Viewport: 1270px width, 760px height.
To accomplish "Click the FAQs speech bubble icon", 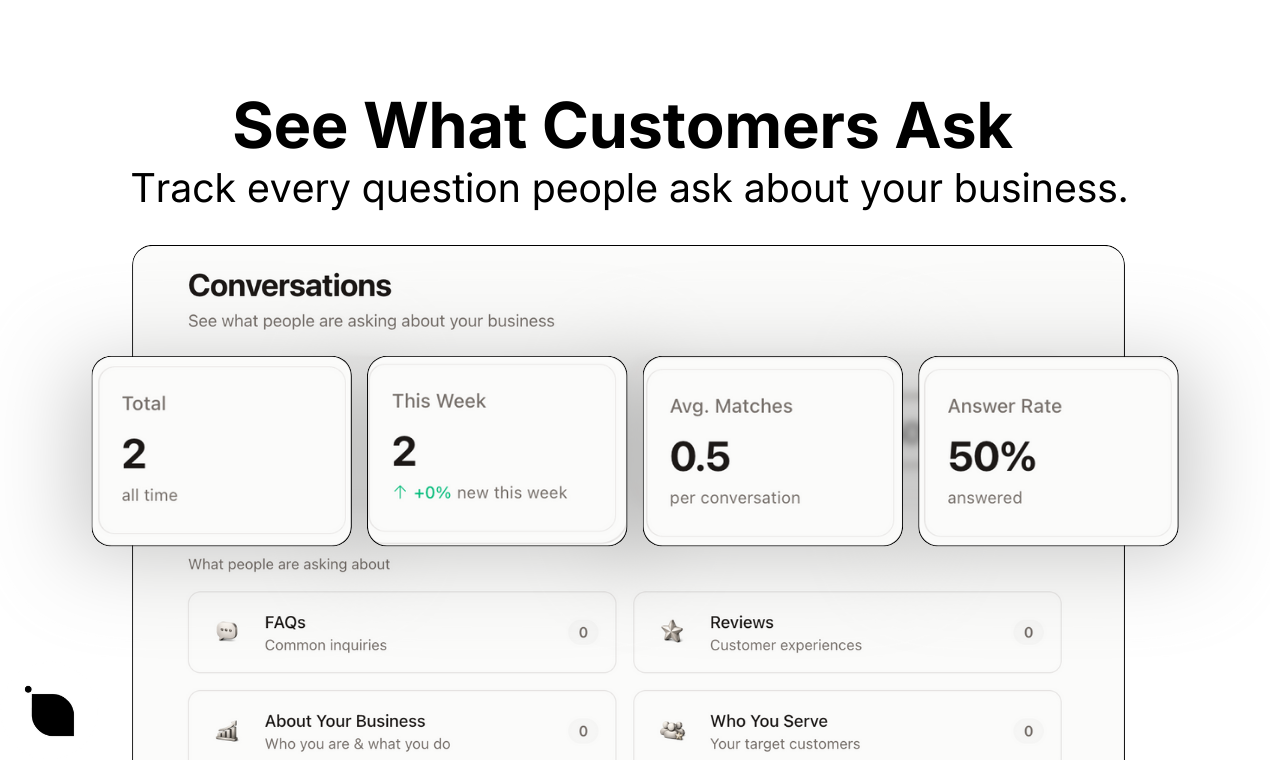I will (227, 632).
